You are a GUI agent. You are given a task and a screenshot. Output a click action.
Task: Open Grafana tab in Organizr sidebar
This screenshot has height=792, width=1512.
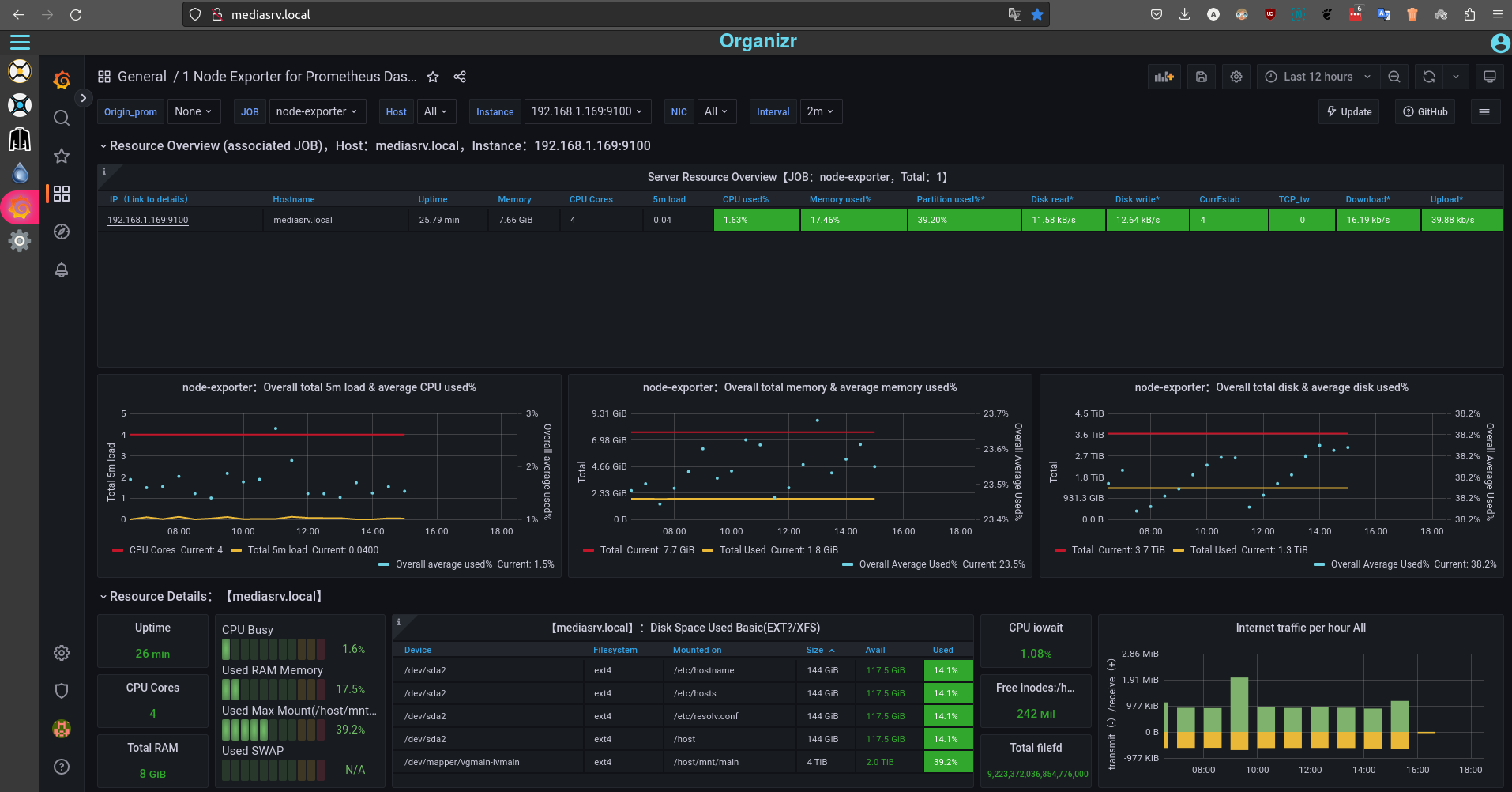tap(20, 208)
